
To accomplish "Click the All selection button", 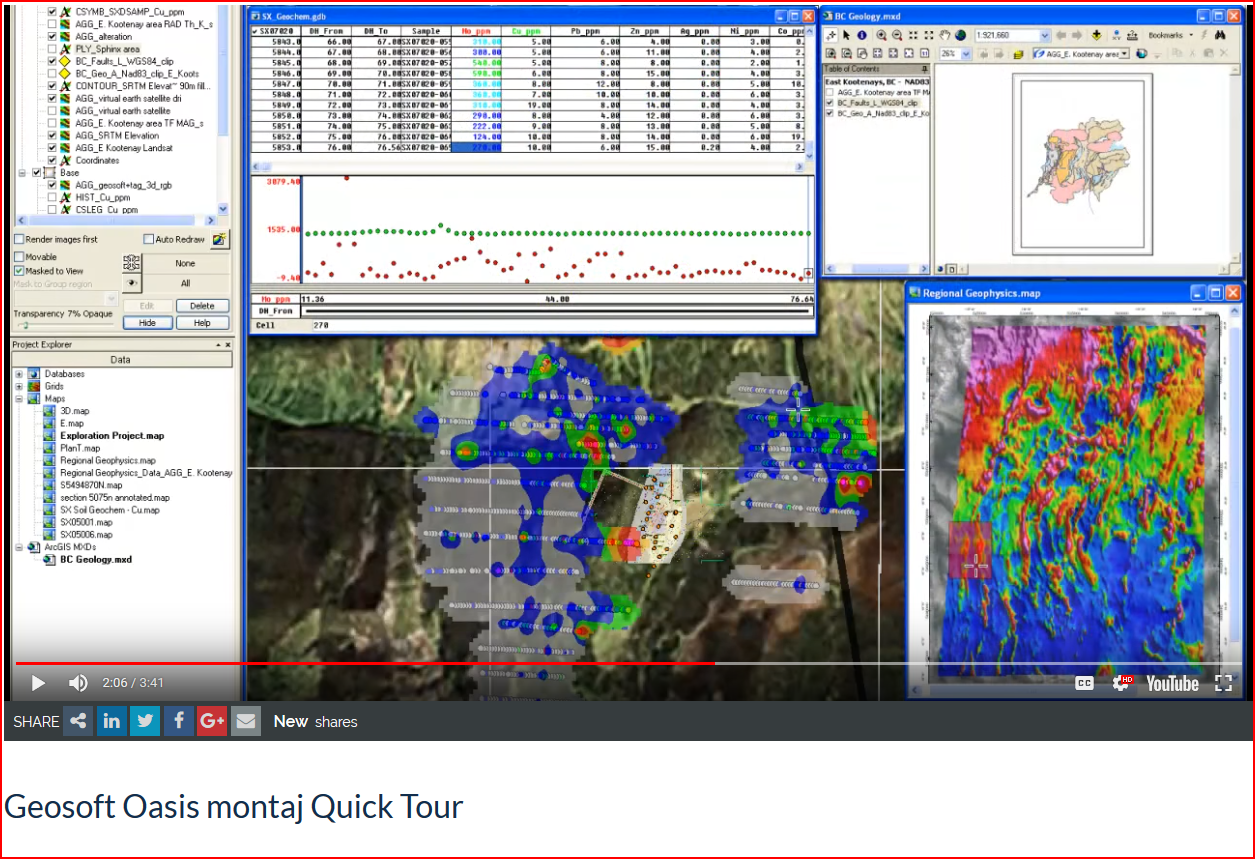I will point(185,284).
